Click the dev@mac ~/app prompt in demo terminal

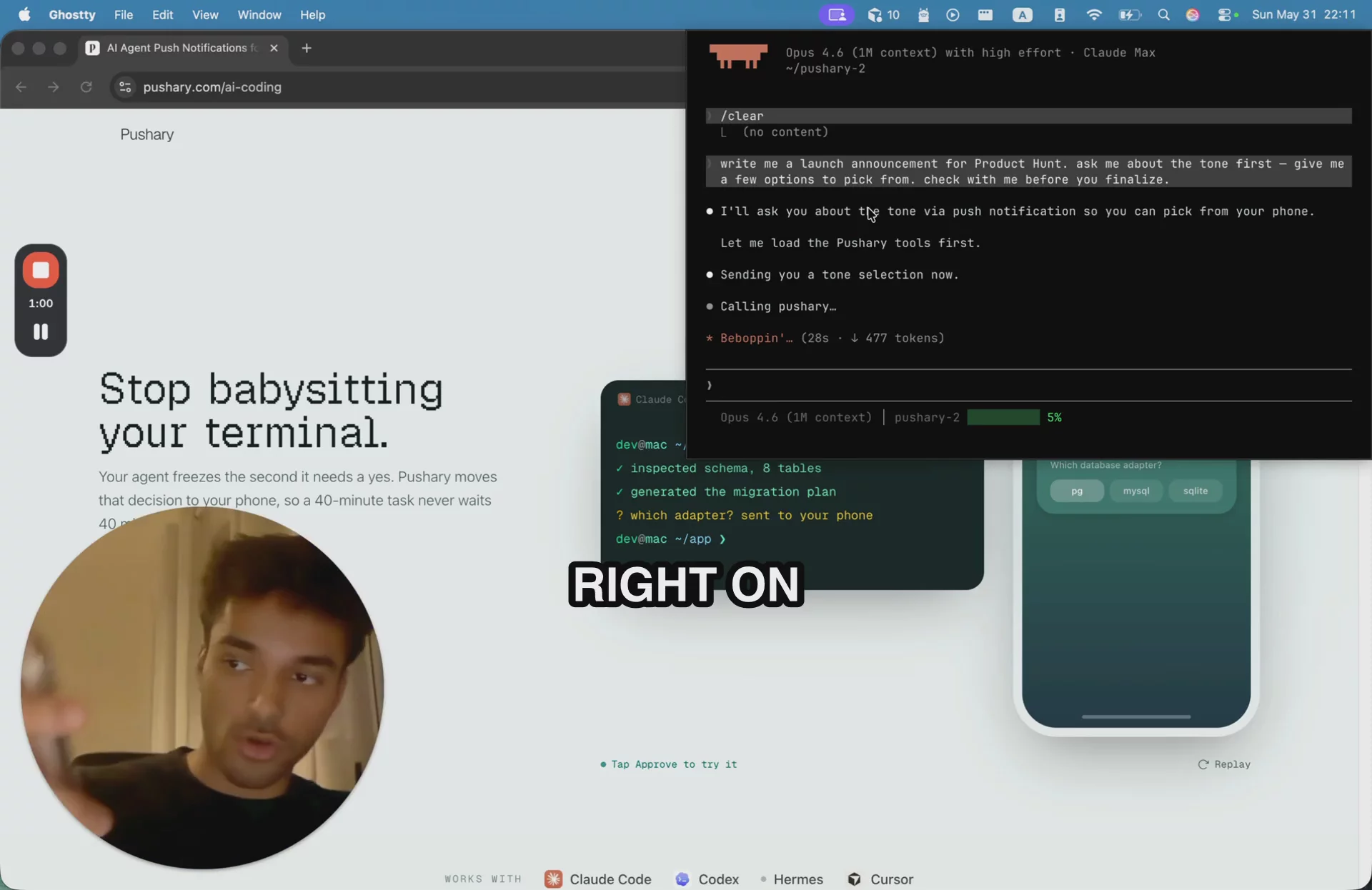[670, 539]
